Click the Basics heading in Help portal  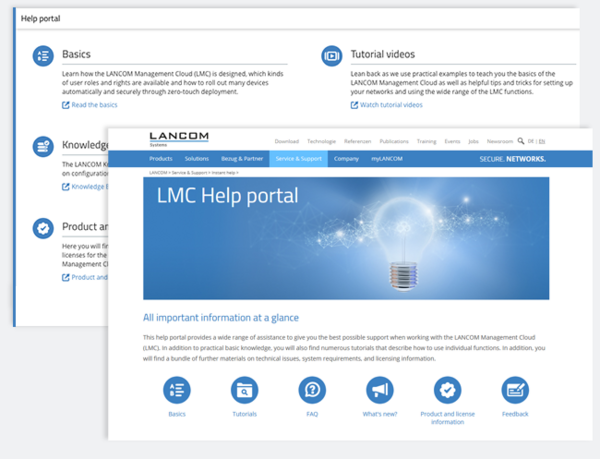[x=76, y=54]
